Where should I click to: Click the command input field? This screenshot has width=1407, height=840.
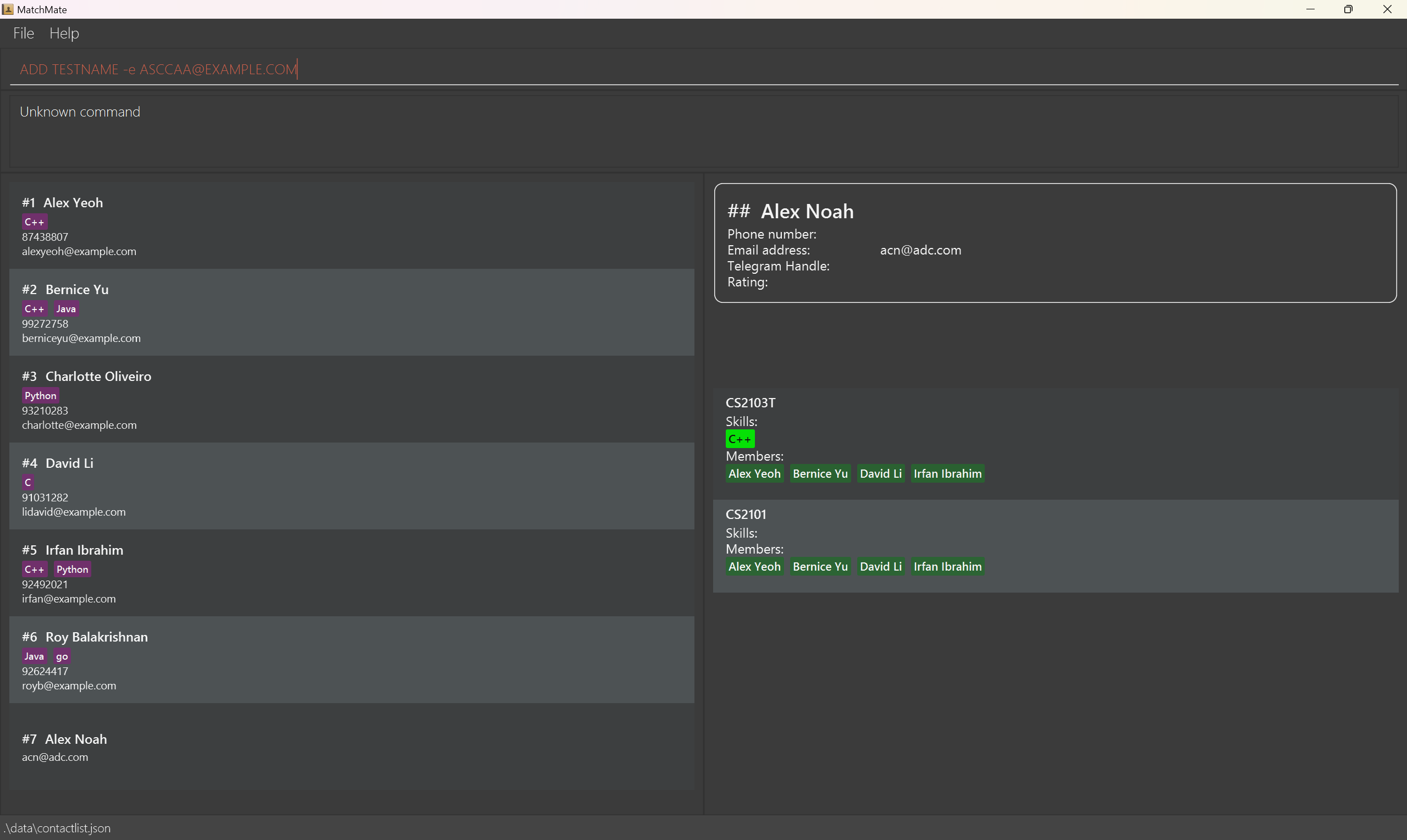pyautogui.click(x=704, y=69)
